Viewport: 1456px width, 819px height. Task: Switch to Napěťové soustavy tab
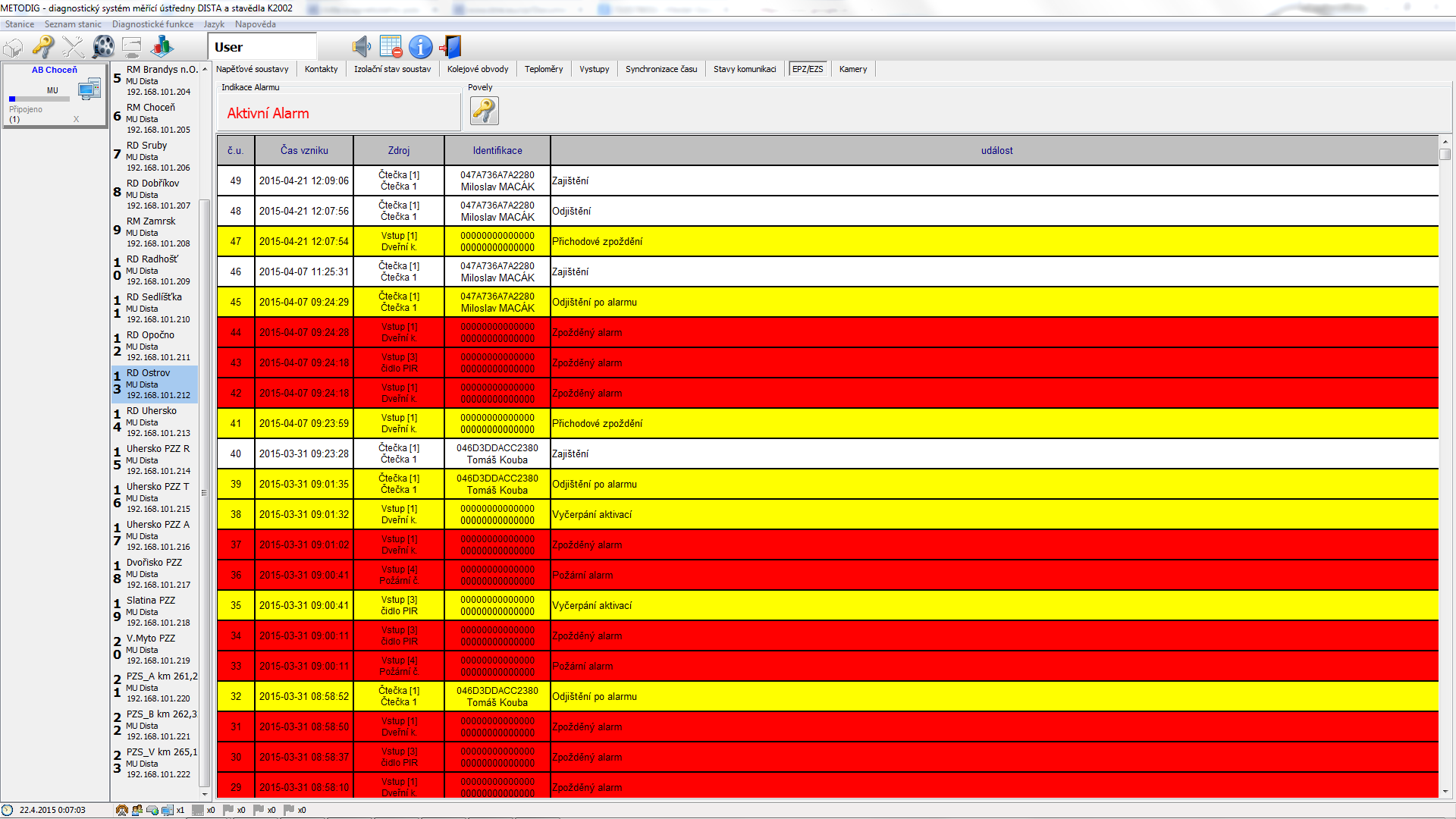tap(253, 69)
